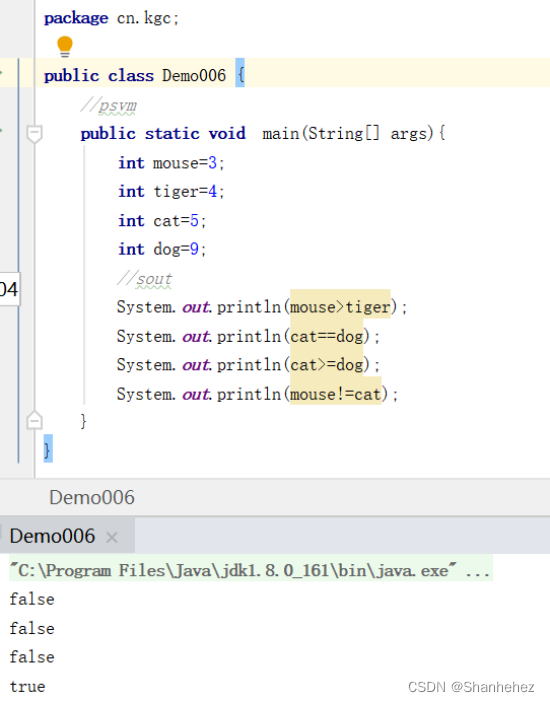This screenshot has width=550, height=702.
Task: Click the highlighted opening brace of the class
Action: 240,73
